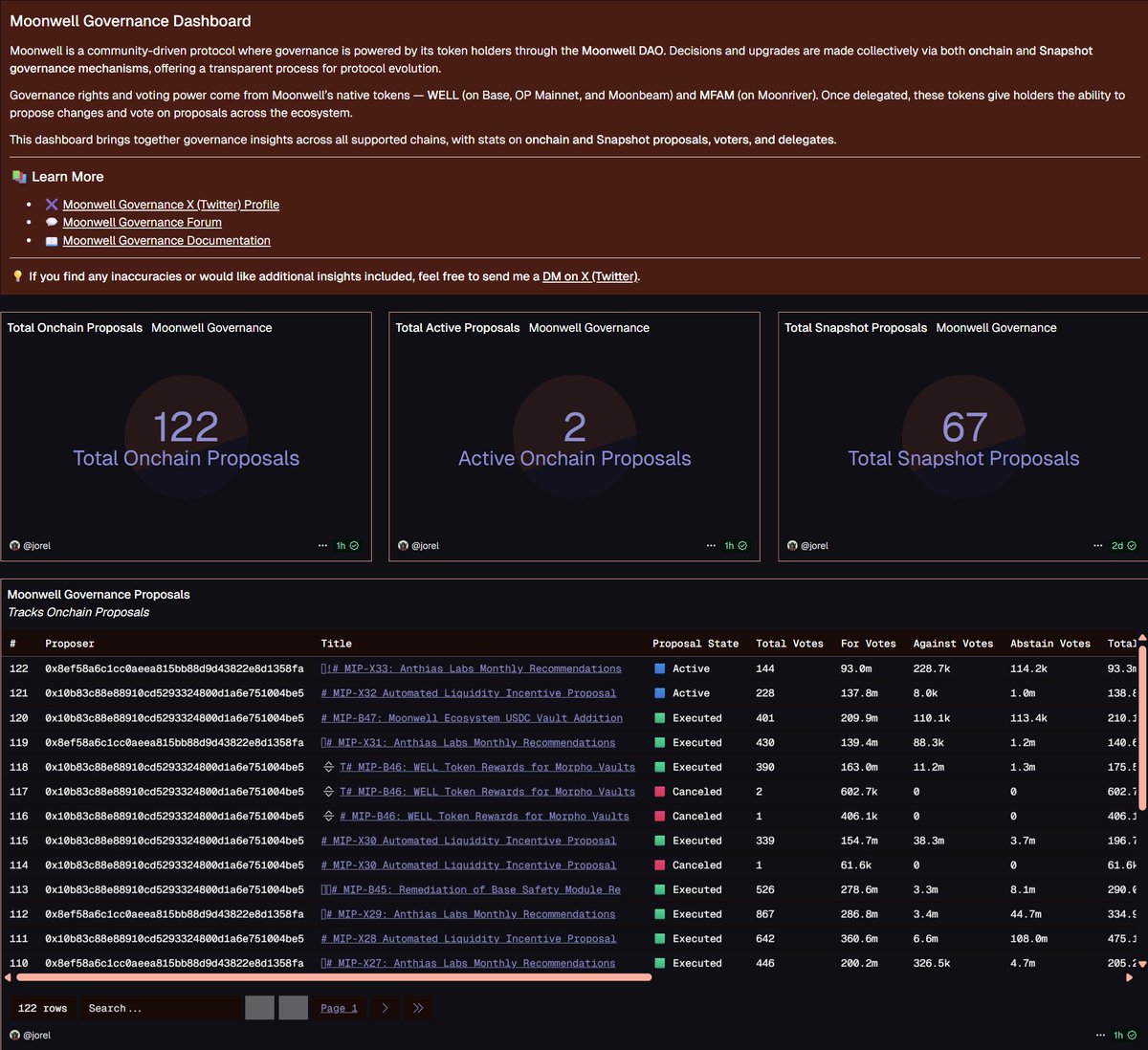Click the green check icon below the proposals table
1148x1050 pixels.
(1132, 1035)
